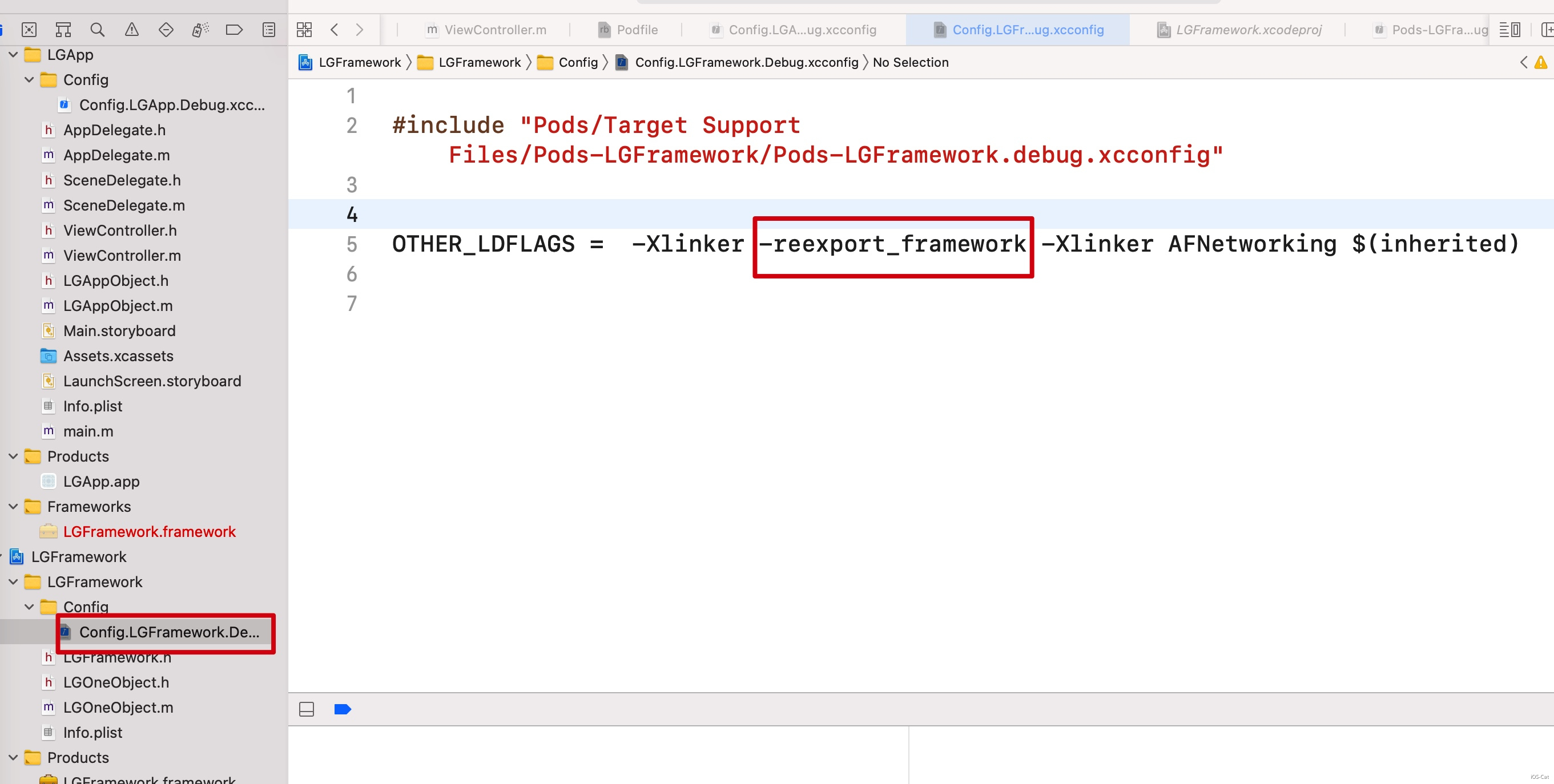Click the No Selection breadcrumb

pos(911,62)
